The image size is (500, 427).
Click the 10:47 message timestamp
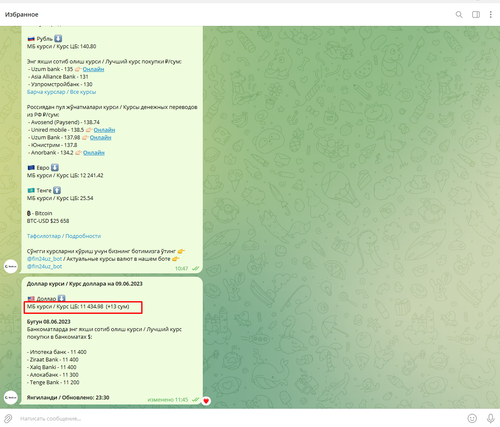[x=182, y=268]
